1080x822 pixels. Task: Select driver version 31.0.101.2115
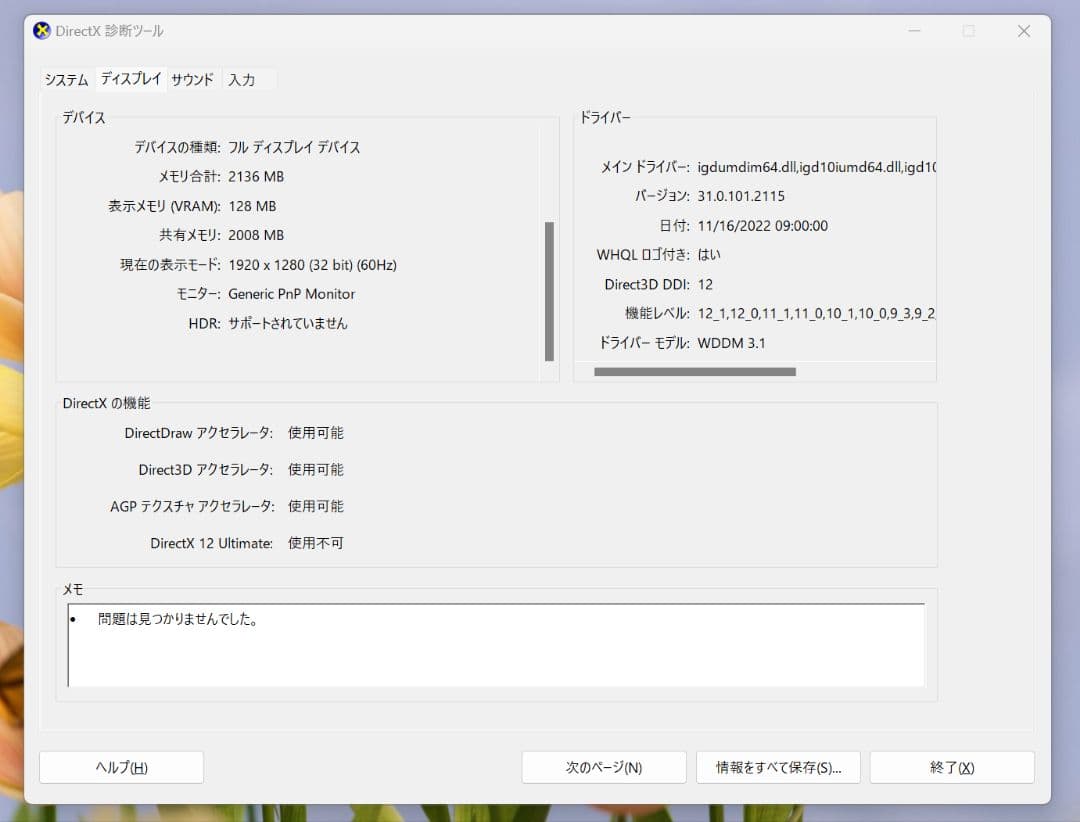pos(741,196)
